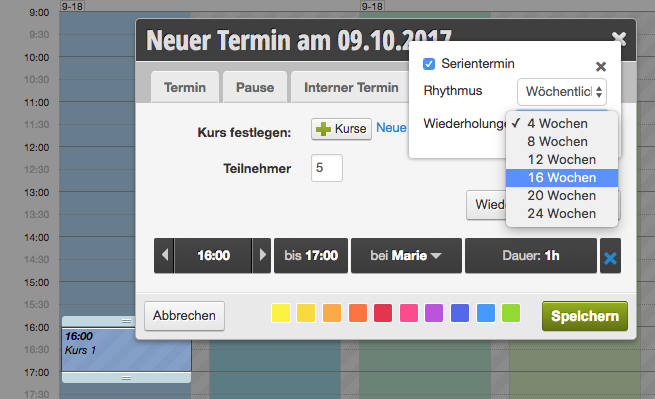This screenshot has width=655, height=399.
Task: Click the right arrow to move the start time later
Action: pos(262,255)
